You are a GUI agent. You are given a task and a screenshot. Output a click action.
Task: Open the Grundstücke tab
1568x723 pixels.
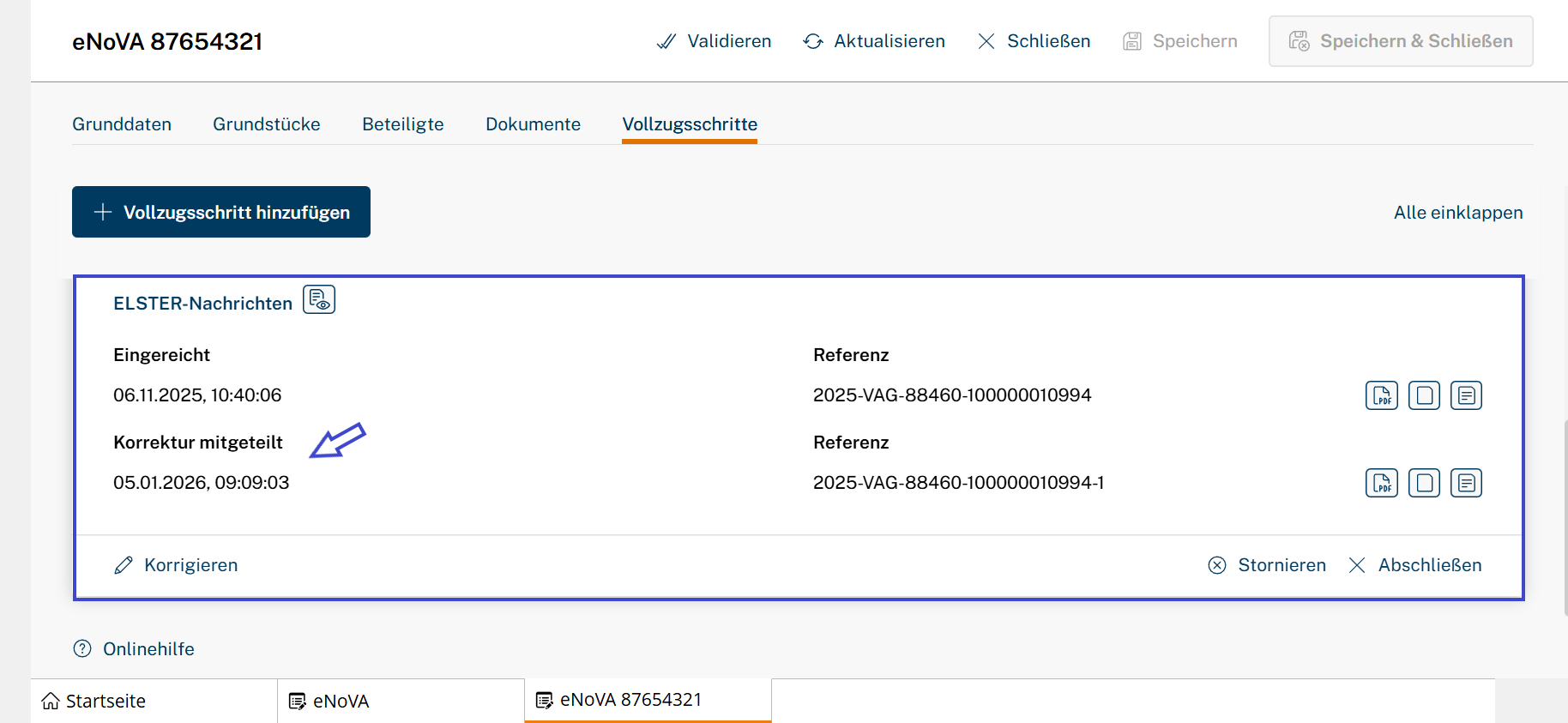(x=266, y=124)
